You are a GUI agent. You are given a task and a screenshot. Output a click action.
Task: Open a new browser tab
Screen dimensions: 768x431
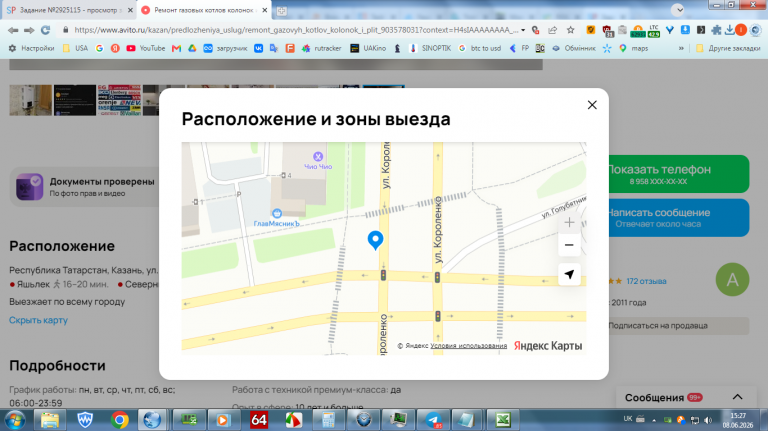281,10
